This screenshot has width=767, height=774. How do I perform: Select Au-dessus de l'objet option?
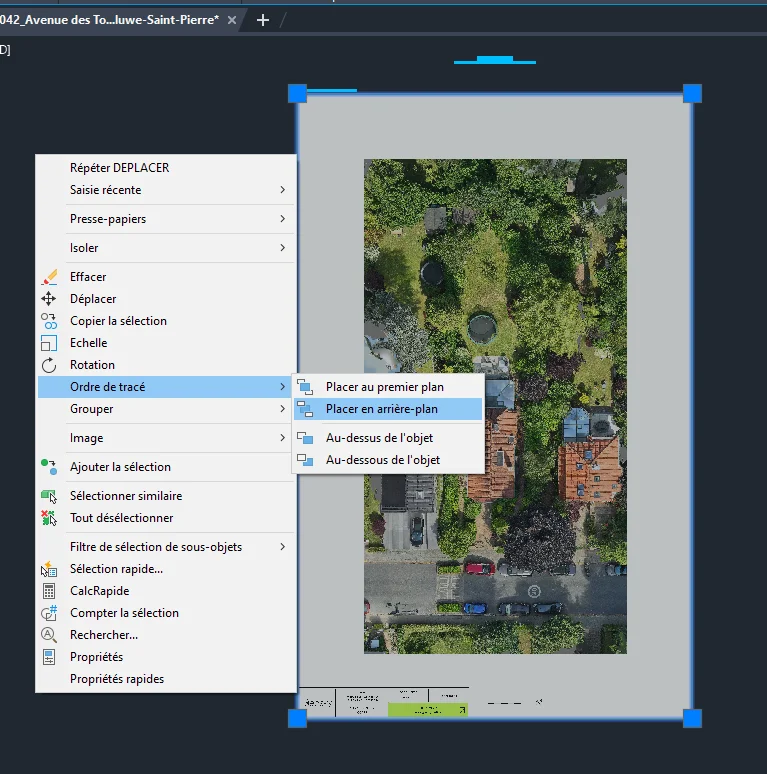coord(379,438)
